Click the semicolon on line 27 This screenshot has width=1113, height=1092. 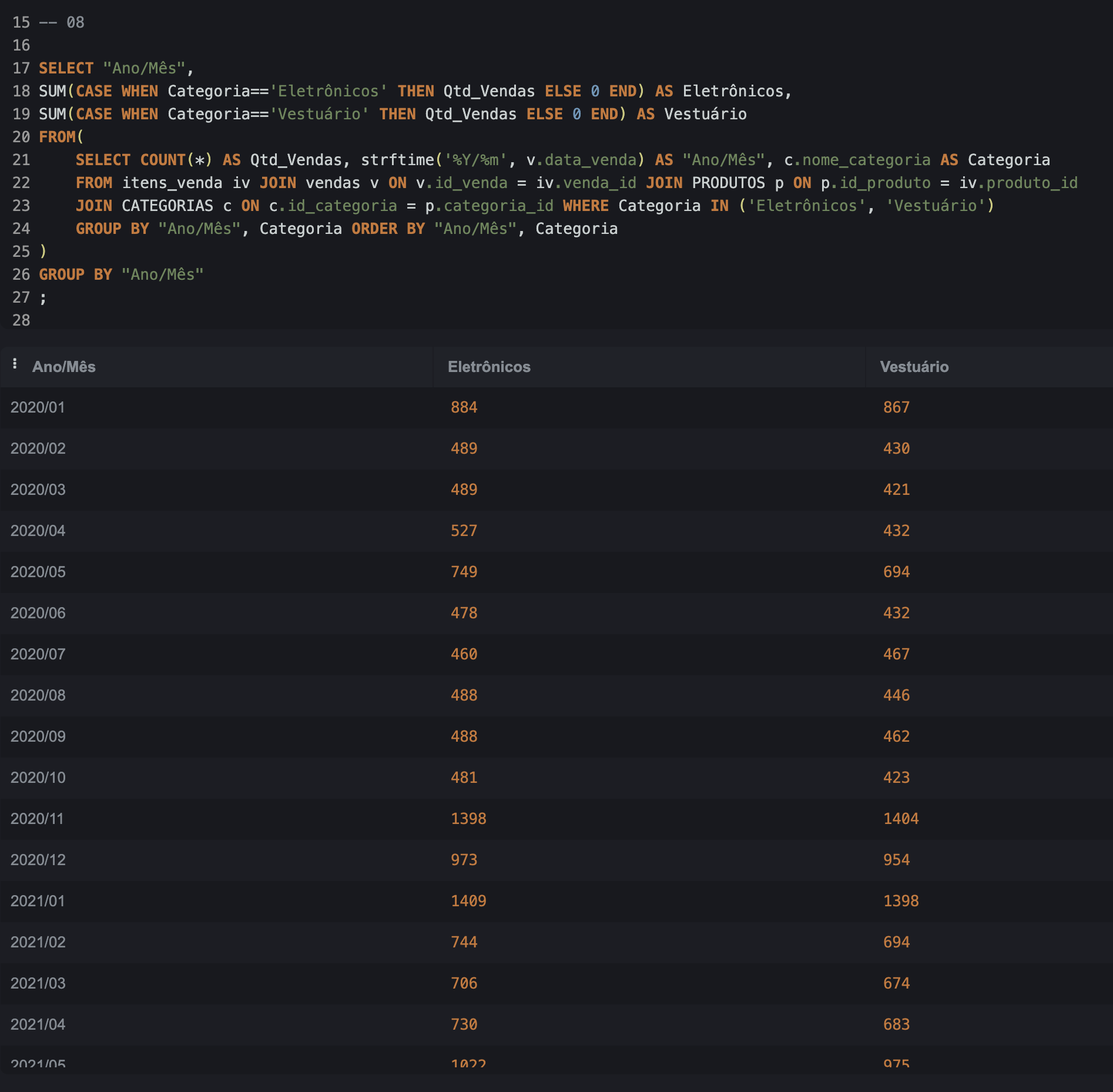click(43, 299)
